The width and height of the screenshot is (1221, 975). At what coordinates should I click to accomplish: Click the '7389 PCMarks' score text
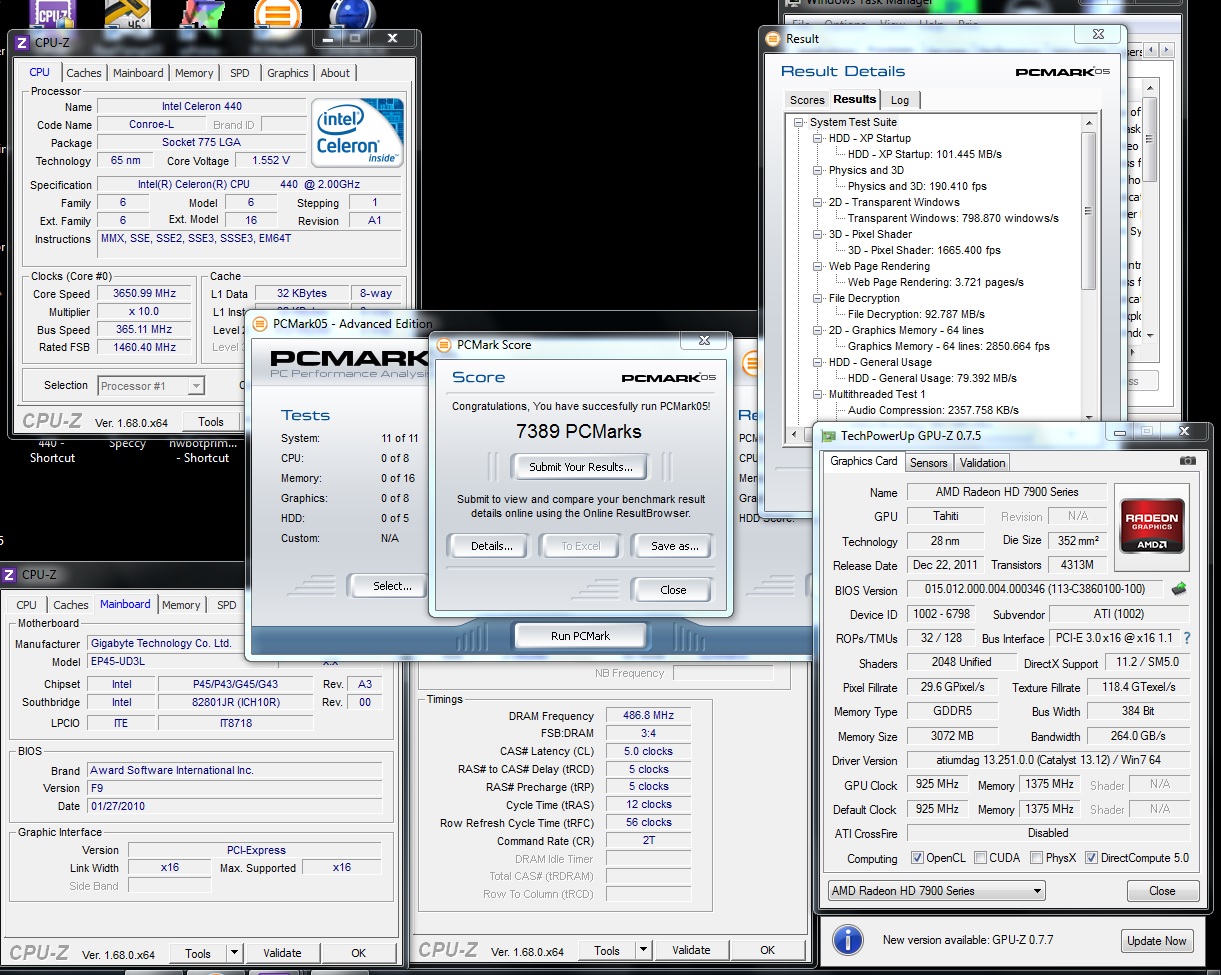click(579, 432)
